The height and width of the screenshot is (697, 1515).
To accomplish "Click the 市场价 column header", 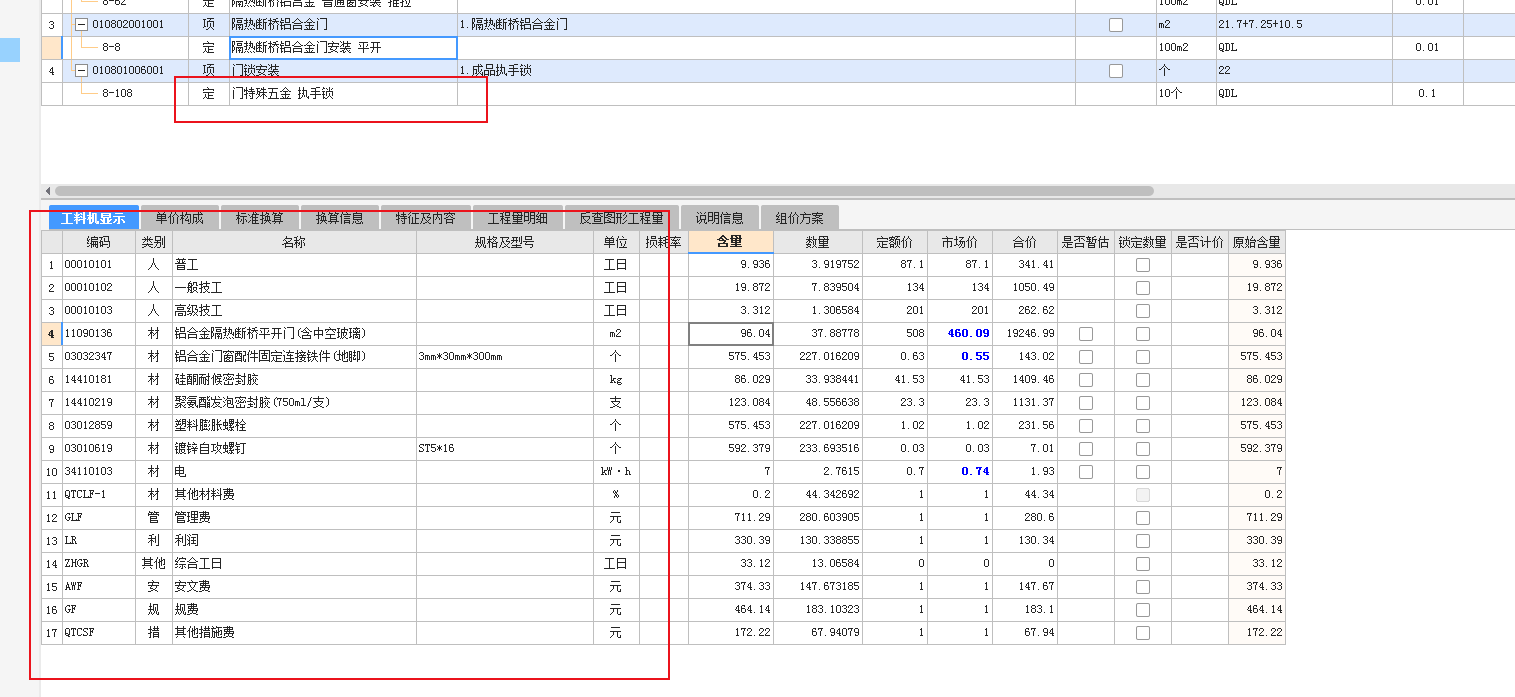I will 960,242.
